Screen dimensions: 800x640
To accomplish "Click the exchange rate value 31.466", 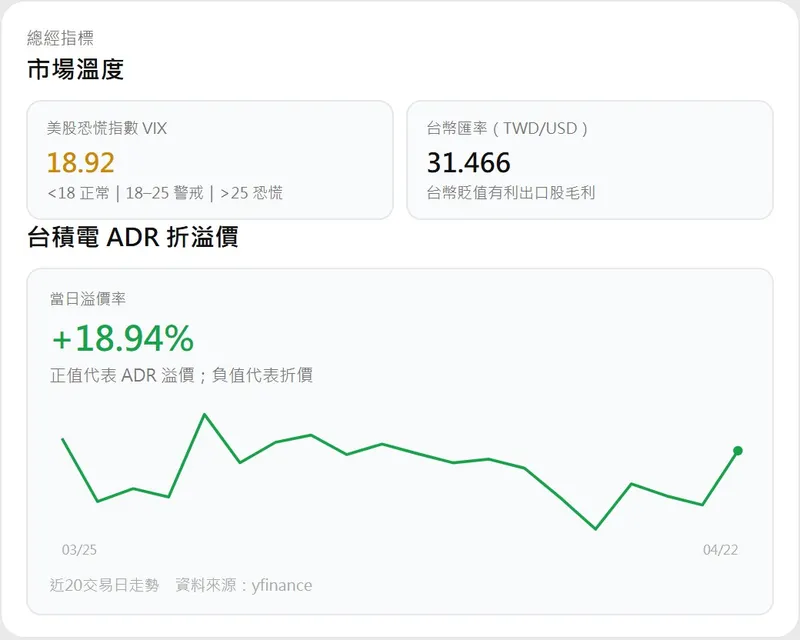I will coord(468,163).
